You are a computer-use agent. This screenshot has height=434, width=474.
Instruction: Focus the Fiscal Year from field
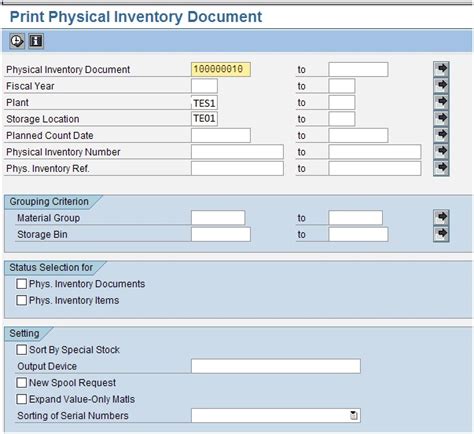coord(204,86)
